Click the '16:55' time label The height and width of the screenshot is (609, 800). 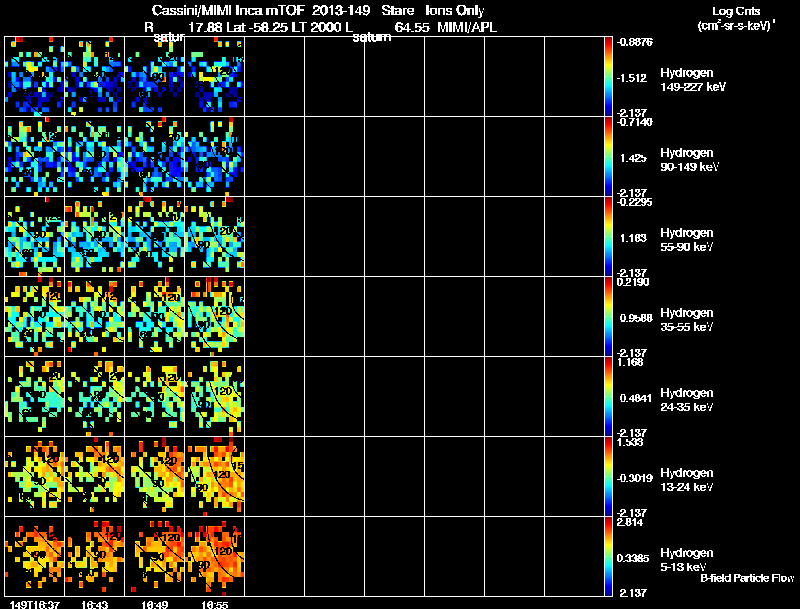pos(214,604)
